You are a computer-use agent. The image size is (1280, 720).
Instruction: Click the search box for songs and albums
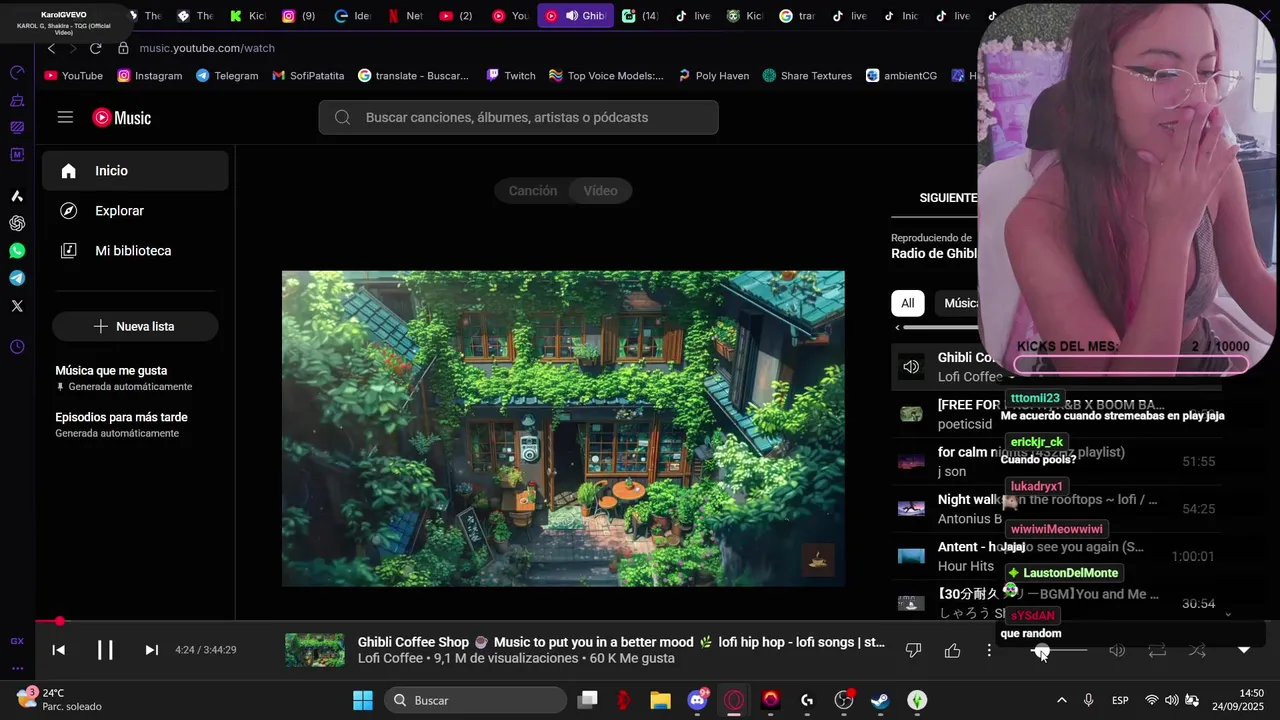tap(518, 117)
